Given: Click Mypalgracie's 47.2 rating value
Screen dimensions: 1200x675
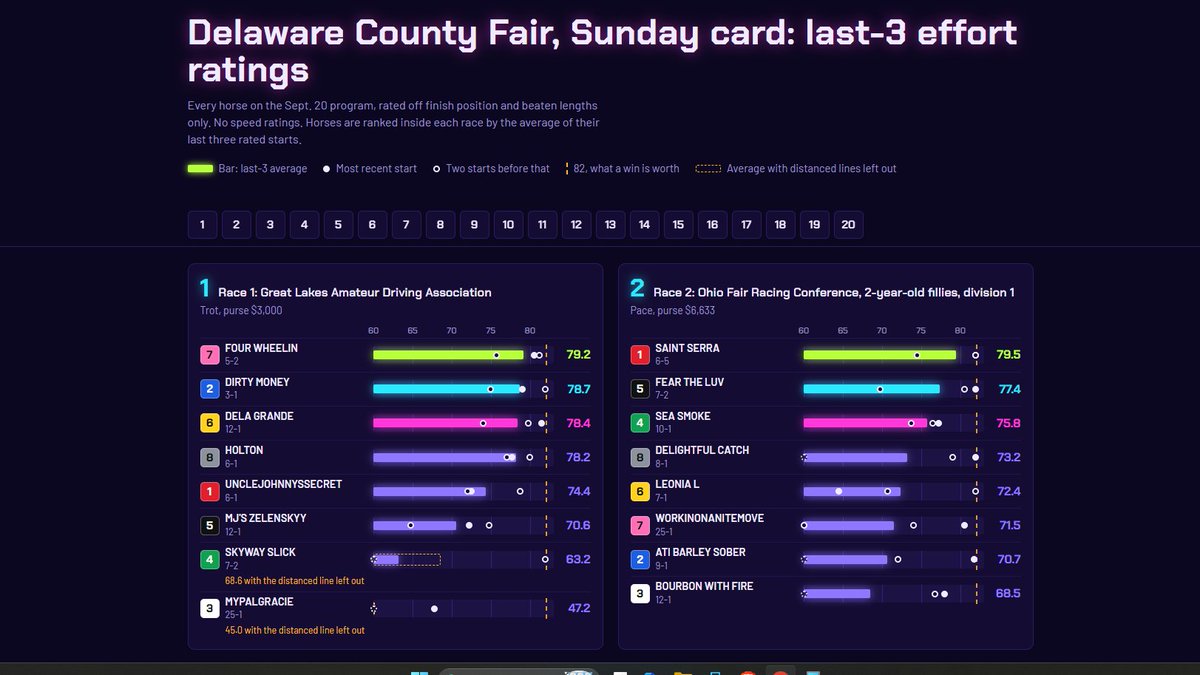Looking at the screenshot, I should click(578, 609).
